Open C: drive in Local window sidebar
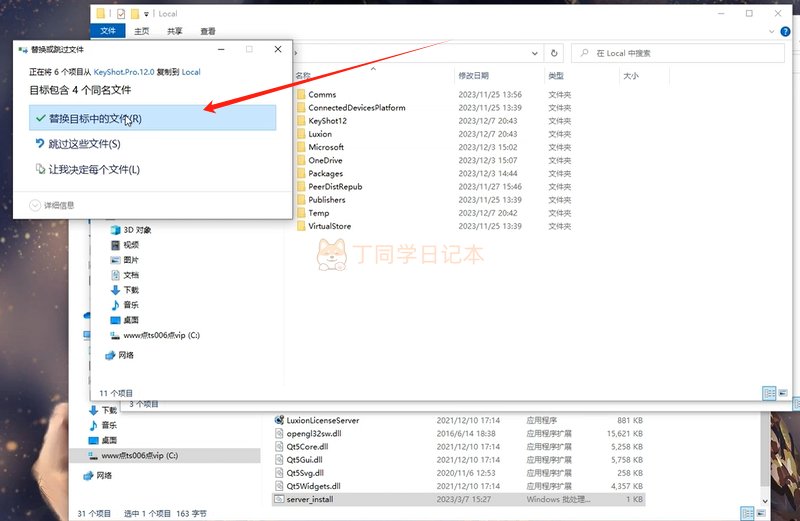800x521 pixels. [x=155, y=335]
